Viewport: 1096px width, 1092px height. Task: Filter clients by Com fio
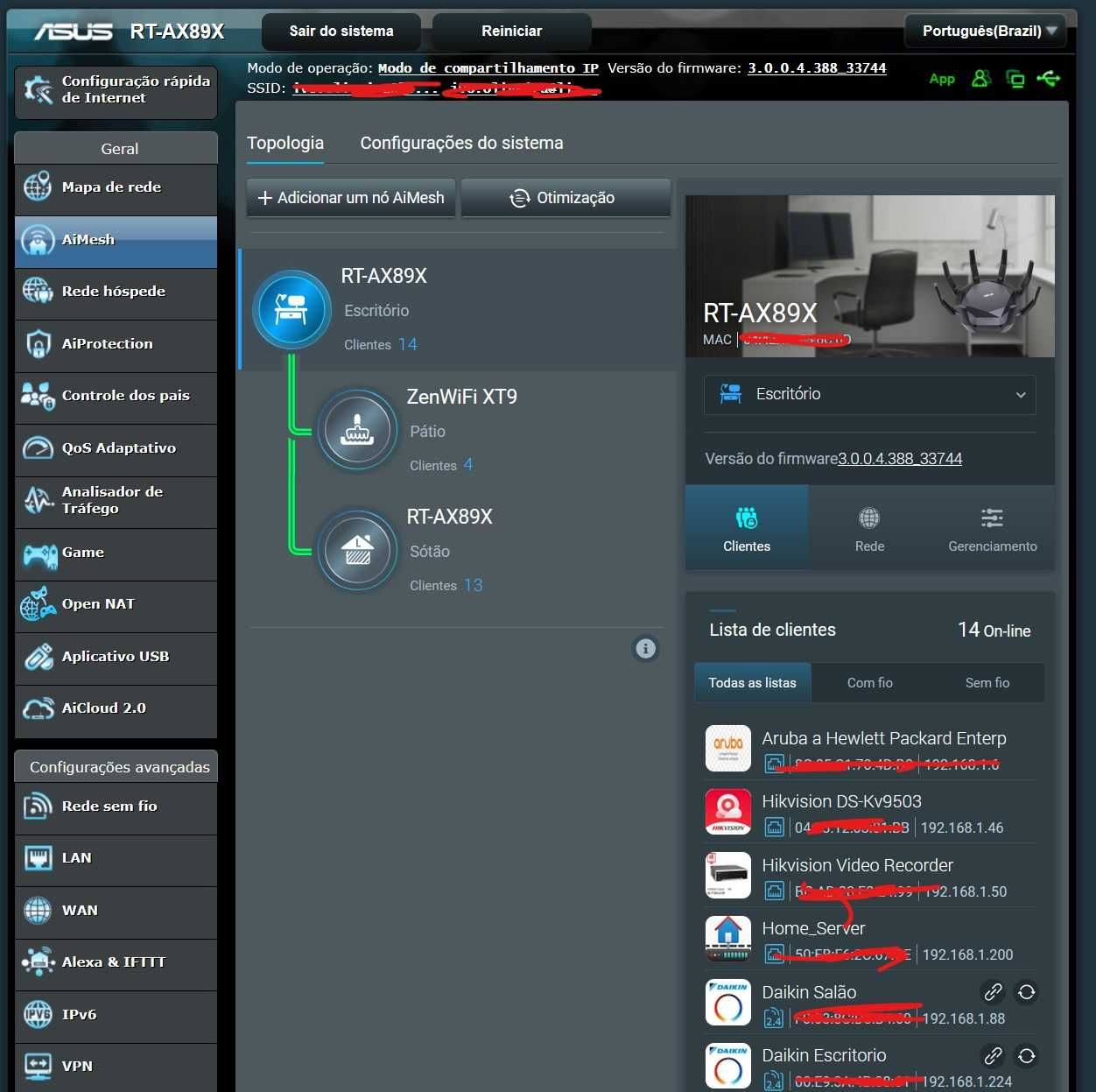870,683
